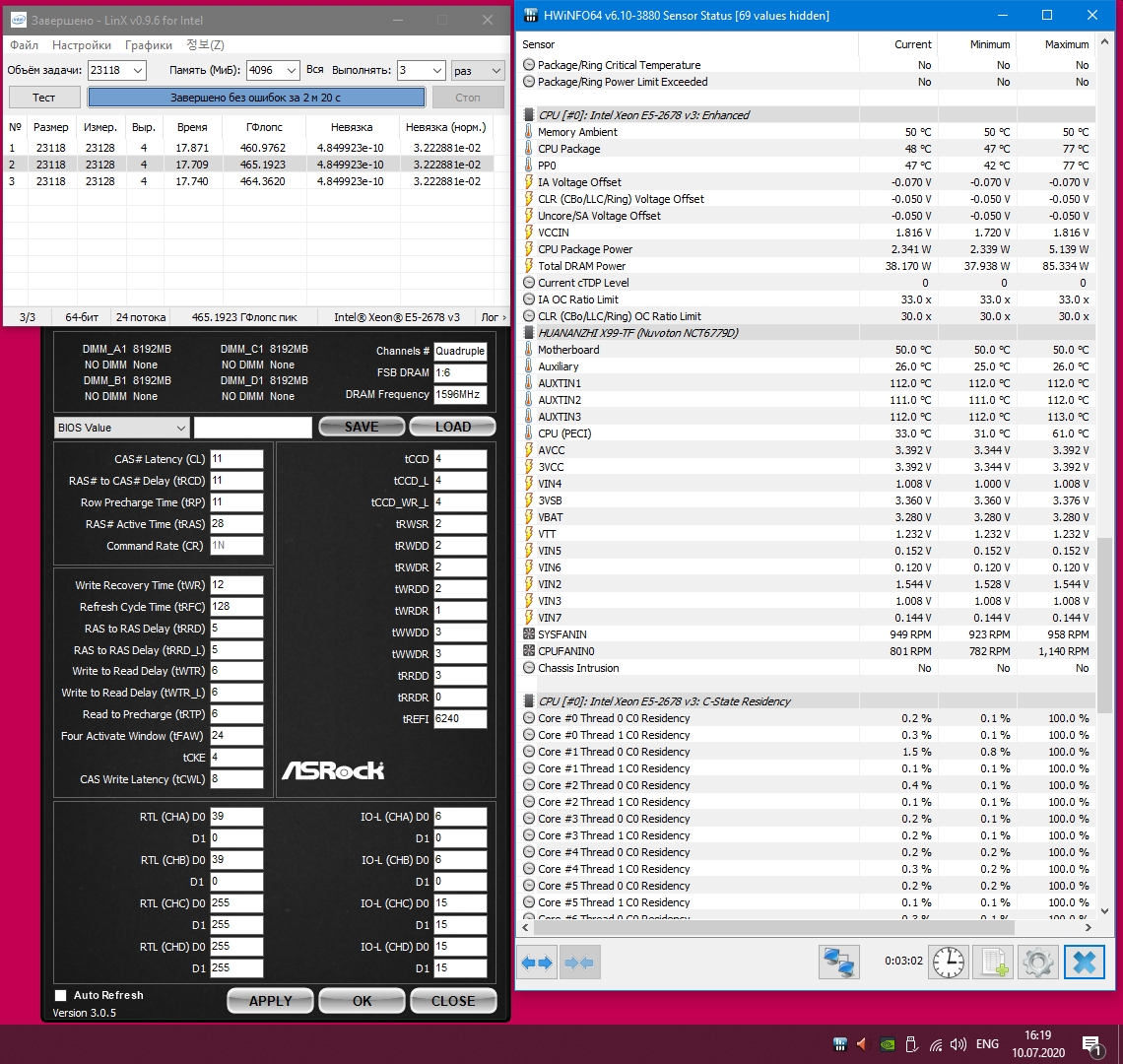1123x1064 pixels.
Task: Click the blue X close sensors button
Action: [1085, 963]
